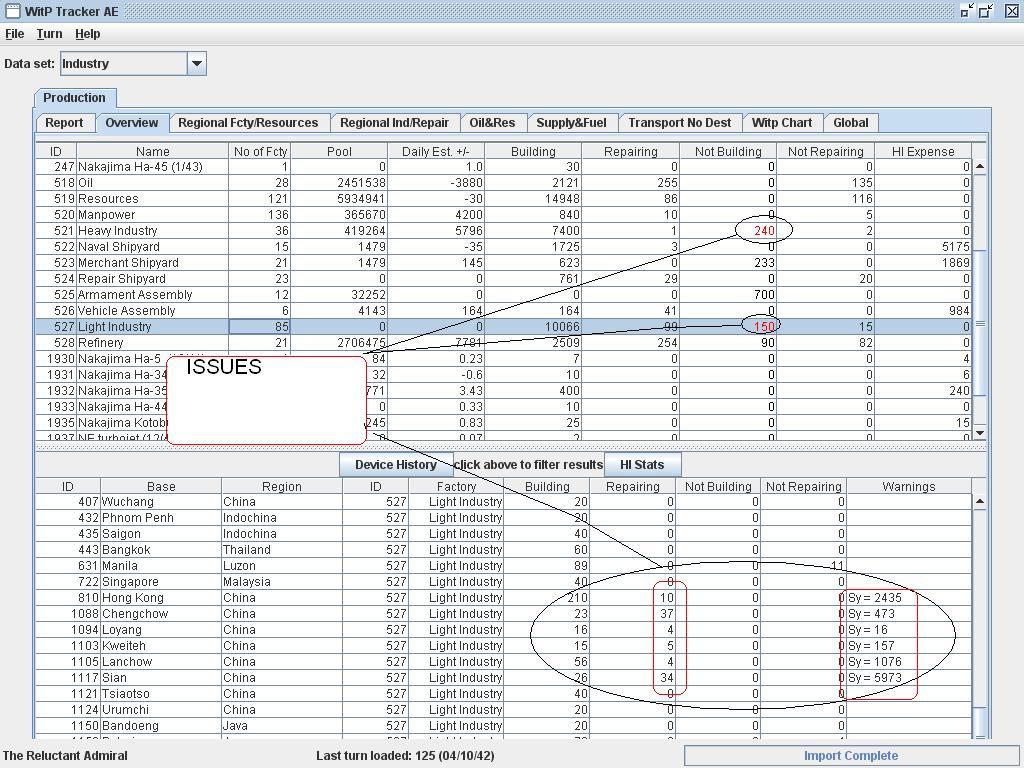This screenshot has height=768, width=1024.
Task: Select the Oil row
Action: [503, 183]
